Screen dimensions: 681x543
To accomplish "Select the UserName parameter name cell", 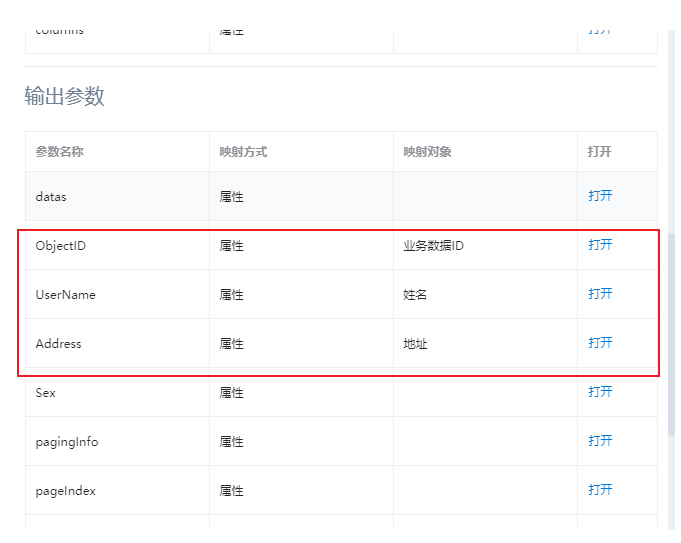I will point(66,295).
